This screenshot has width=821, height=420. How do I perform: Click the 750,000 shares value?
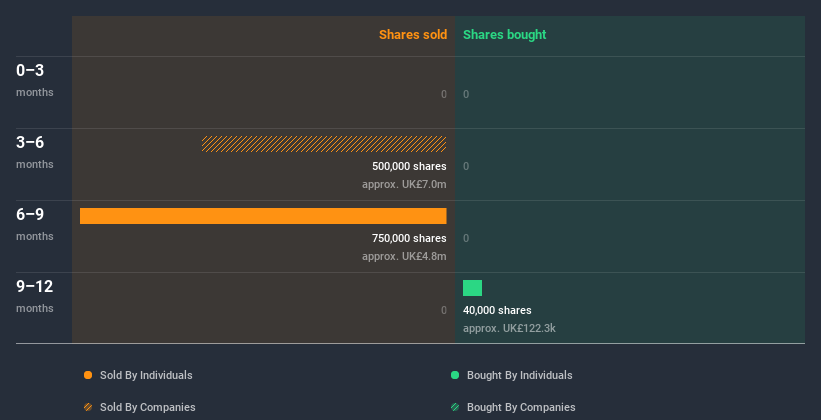409,238
